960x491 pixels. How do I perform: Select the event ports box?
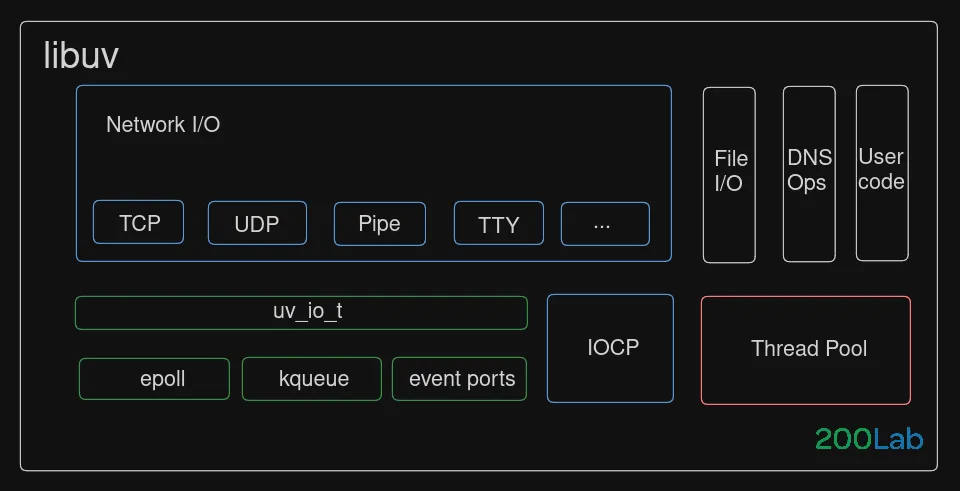click(459, 379)
